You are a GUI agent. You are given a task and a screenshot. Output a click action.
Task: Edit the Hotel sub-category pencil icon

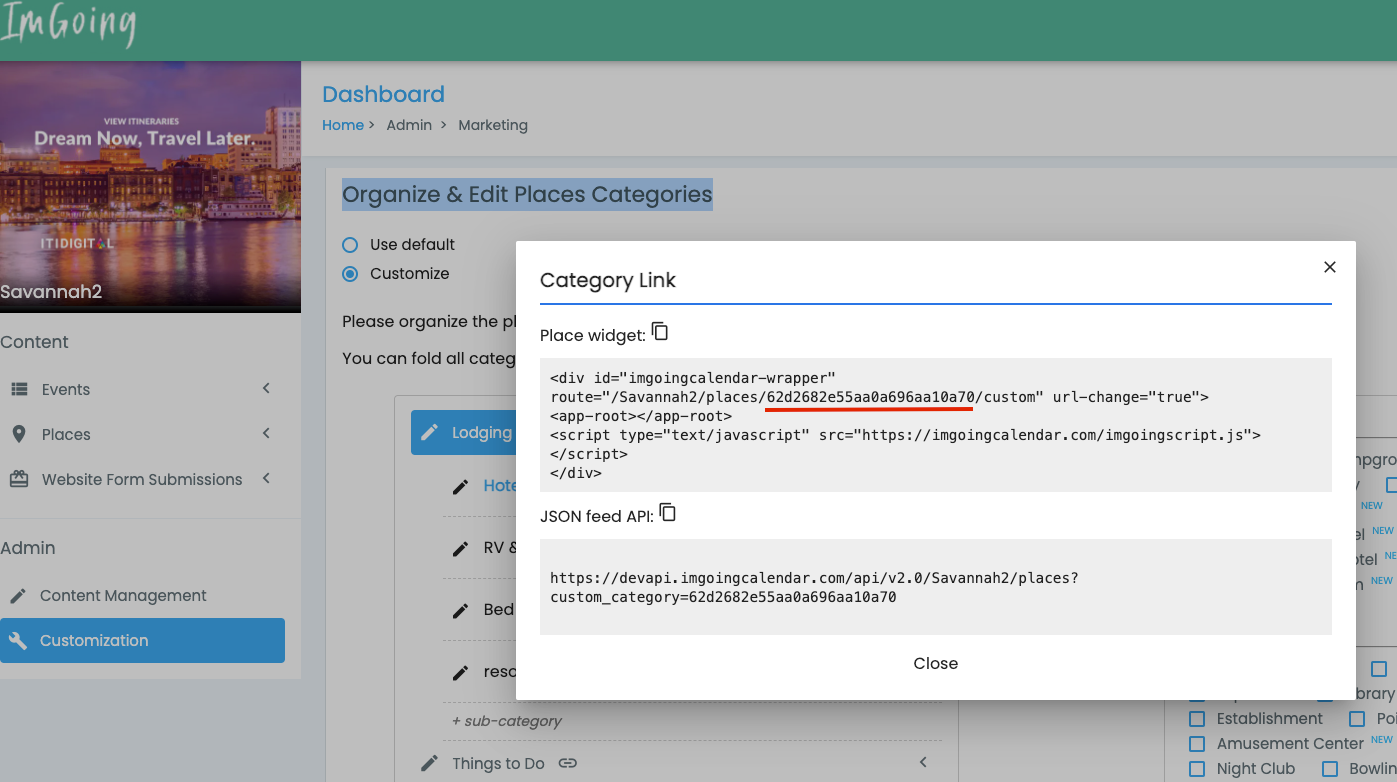pos(461,486)
